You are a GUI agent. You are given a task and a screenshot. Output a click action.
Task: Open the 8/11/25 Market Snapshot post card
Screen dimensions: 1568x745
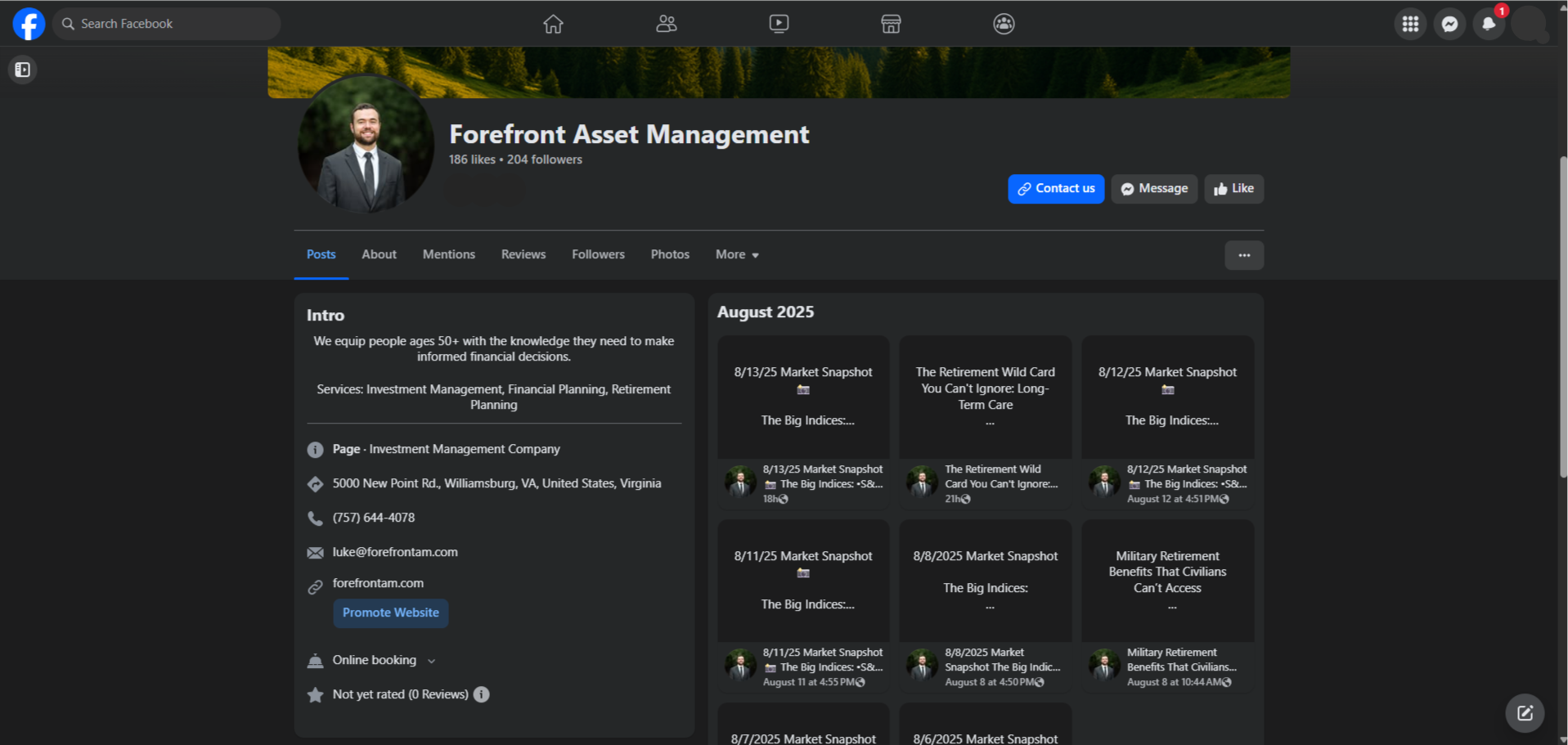[x=803, y=607]
